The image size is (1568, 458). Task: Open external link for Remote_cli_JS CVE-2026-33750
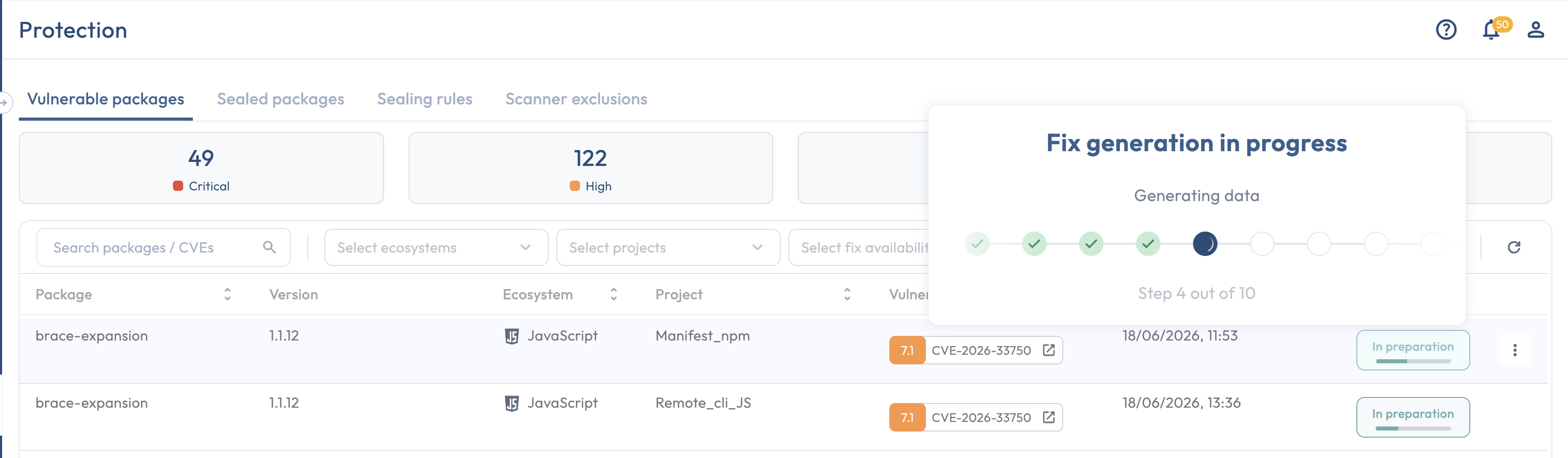[1048, 417]
